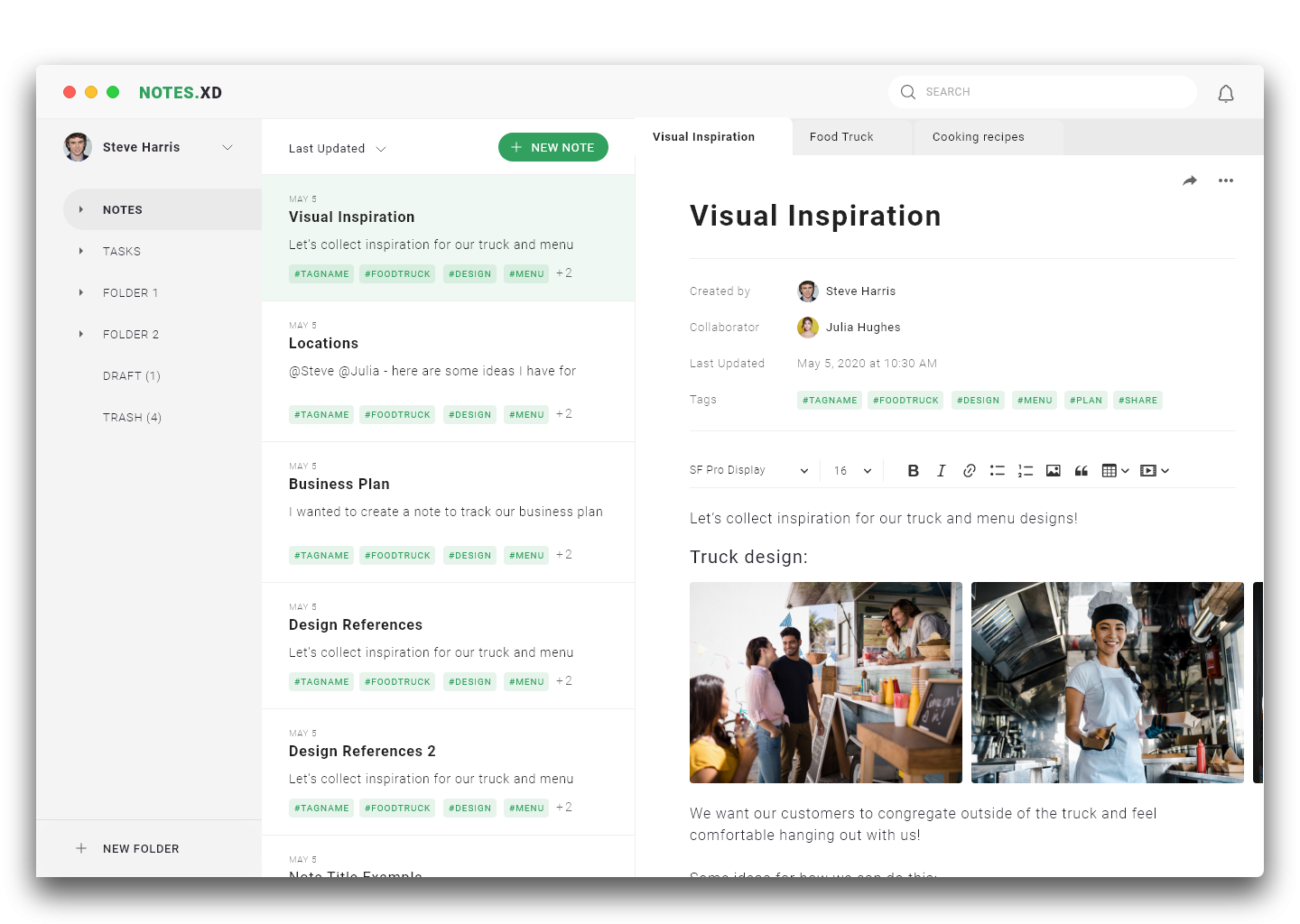The image size is (1300, 924).
Task: Insert a hyperlink with link icon
Action: [969, 470]
